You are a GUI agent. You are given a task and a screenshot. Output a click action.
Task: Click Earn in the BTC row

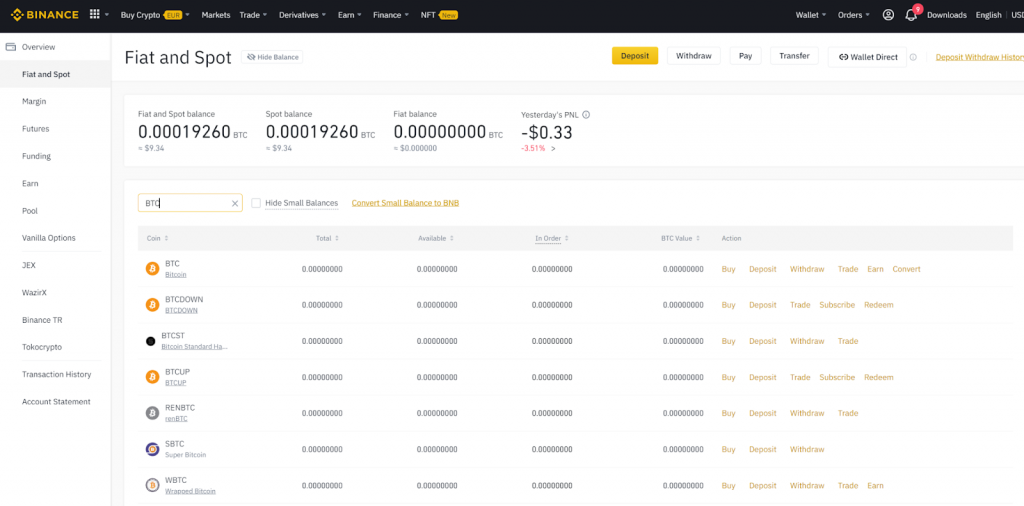(875, 269)
